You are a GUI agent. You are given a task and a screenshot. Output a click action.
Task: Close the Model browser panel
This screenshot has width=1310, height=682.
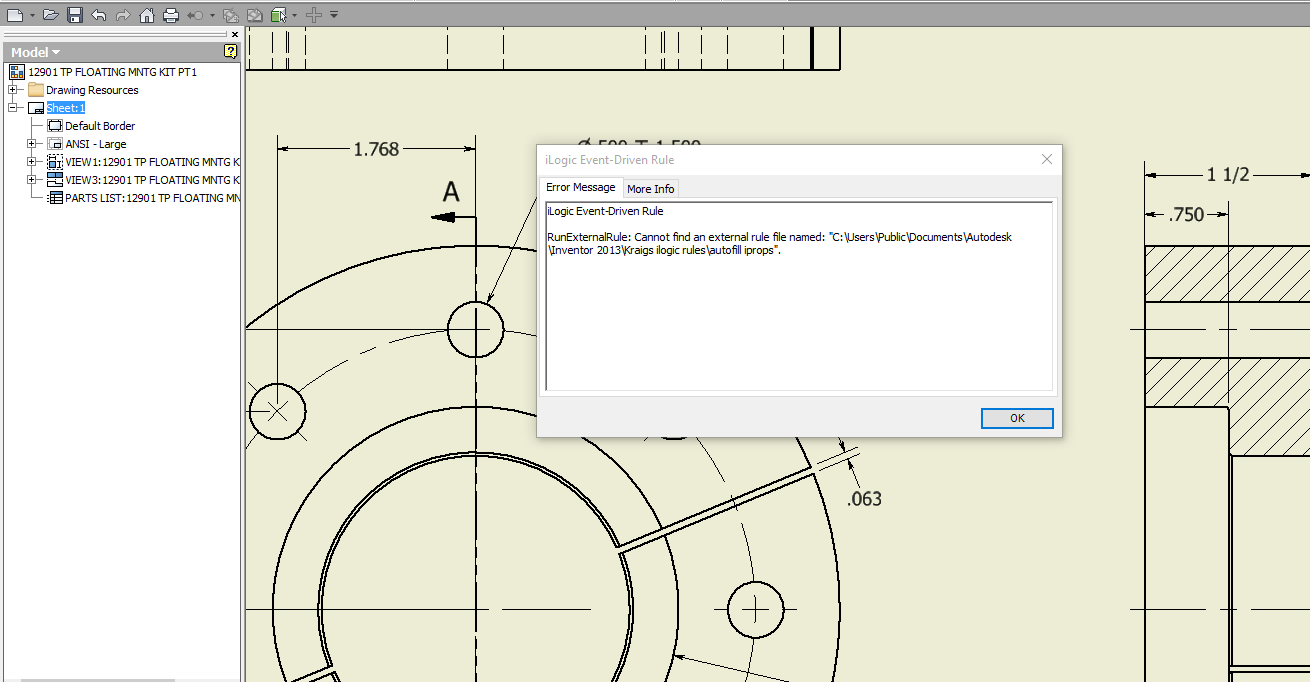point(234,34)
